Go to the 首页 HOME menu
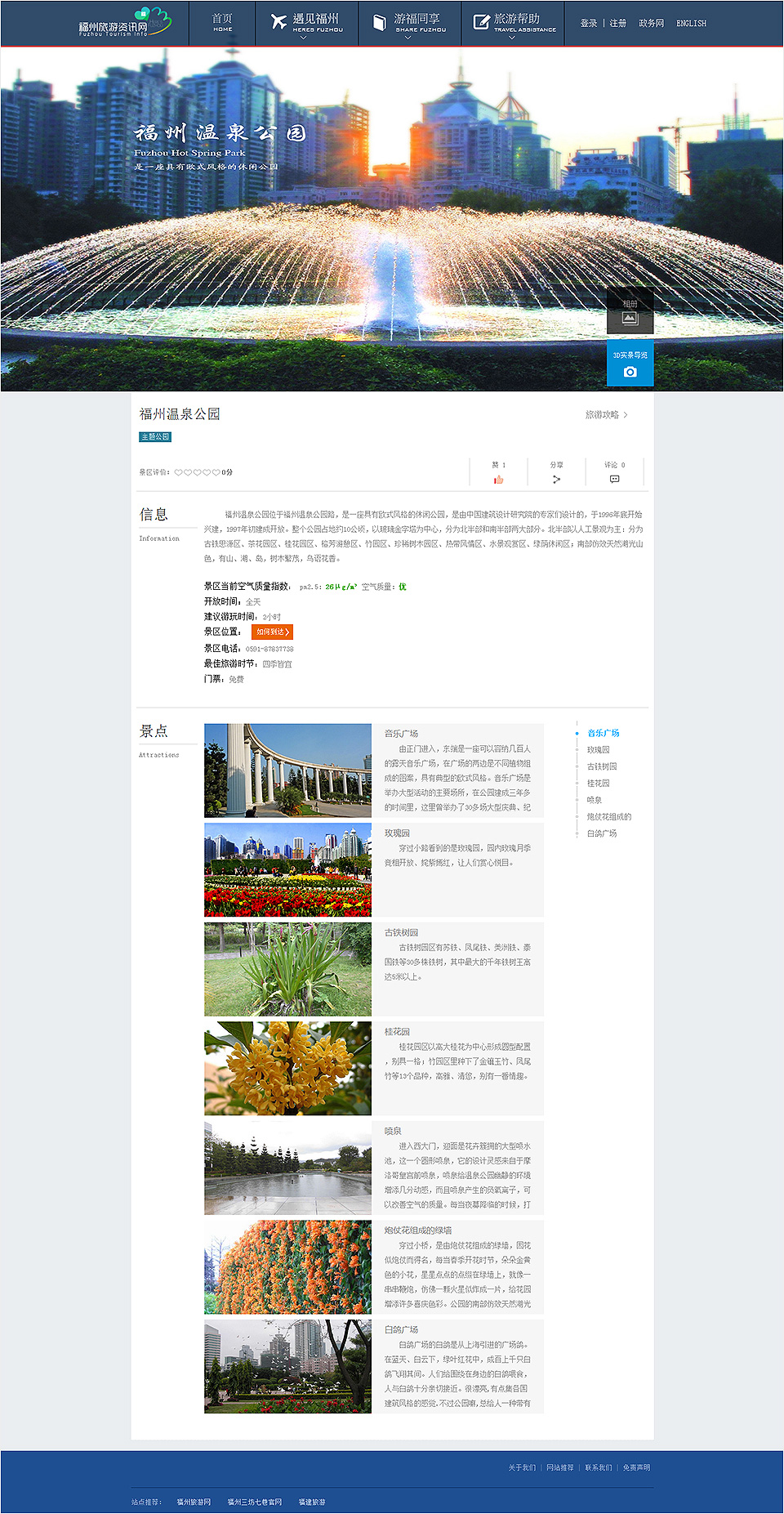Screen dimensions: 784x1514 point(222,23)
